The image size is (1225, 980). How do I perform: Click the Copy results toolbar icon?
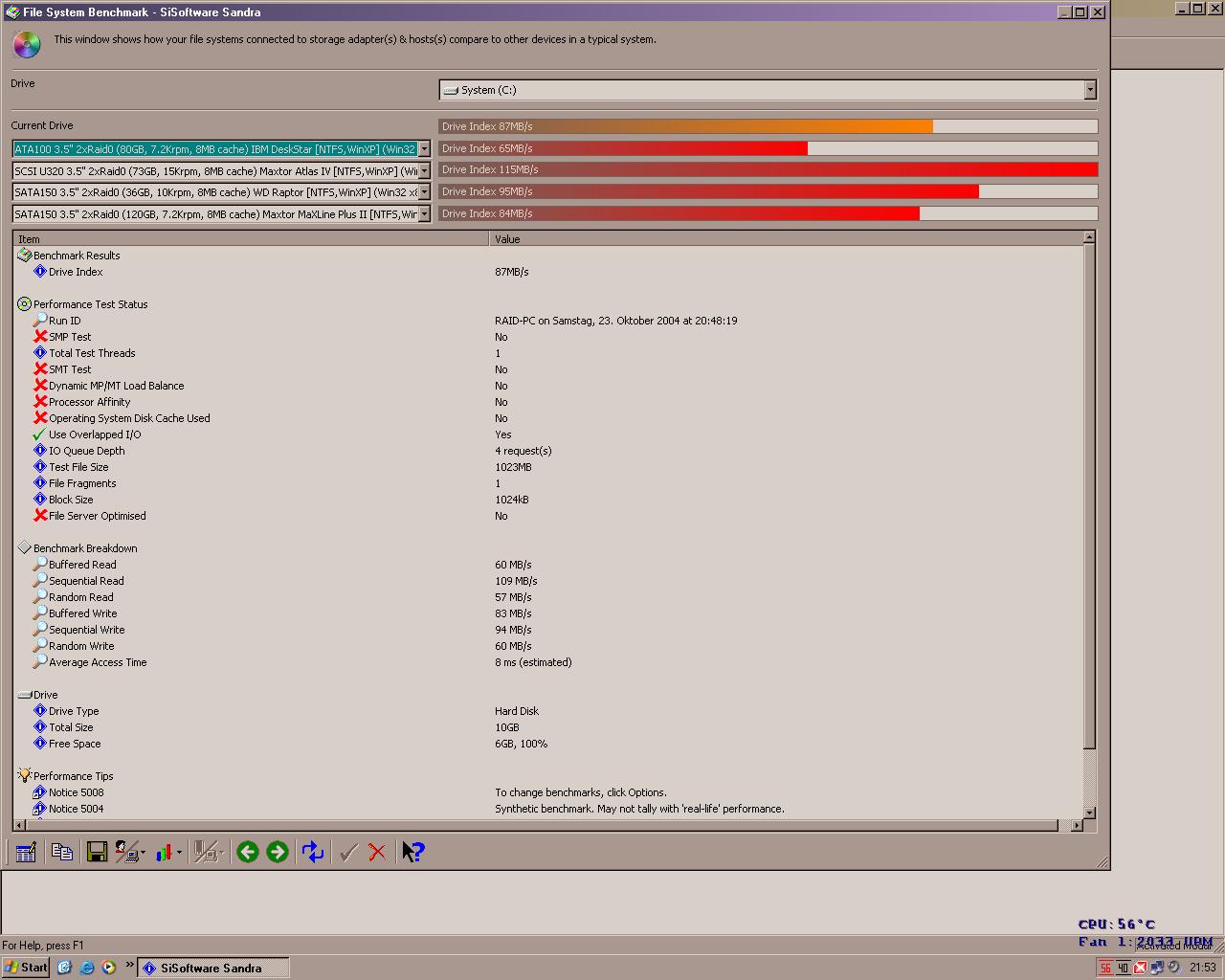tap(62, 852)
